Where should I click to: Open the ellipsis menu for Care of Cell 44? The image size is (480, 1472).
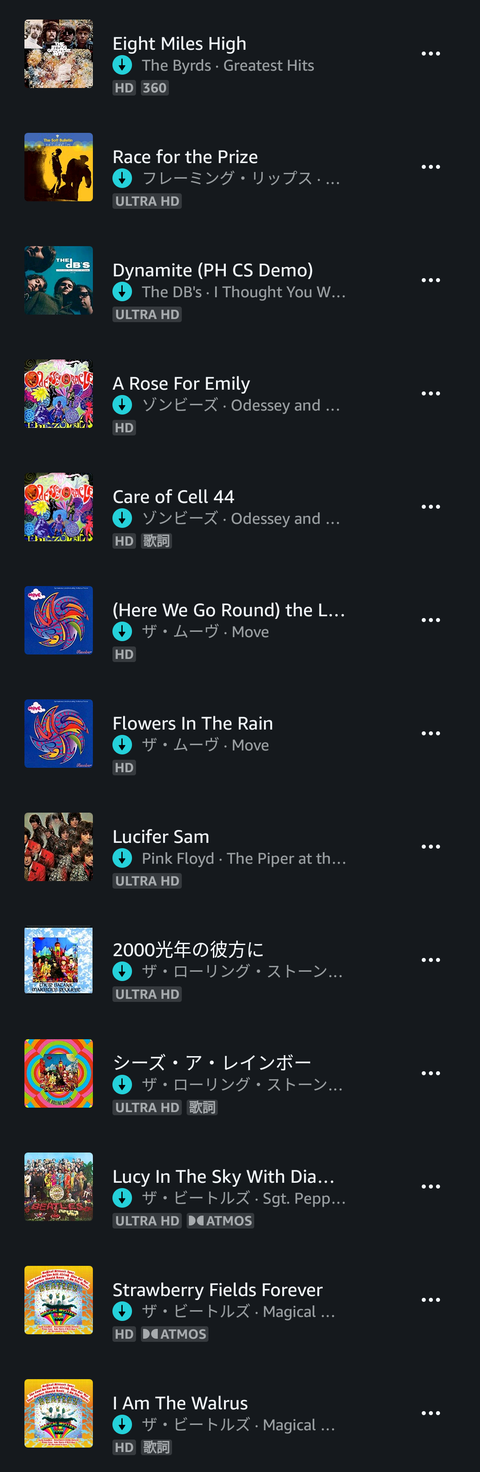pos(431,507)
